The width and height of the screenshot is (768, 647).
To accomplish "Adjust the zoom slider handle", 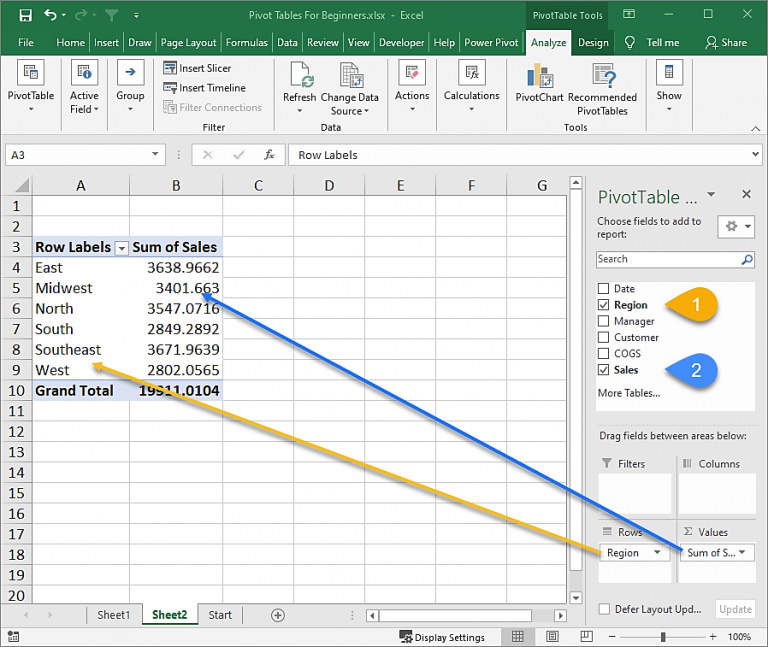I will point(663,636).
